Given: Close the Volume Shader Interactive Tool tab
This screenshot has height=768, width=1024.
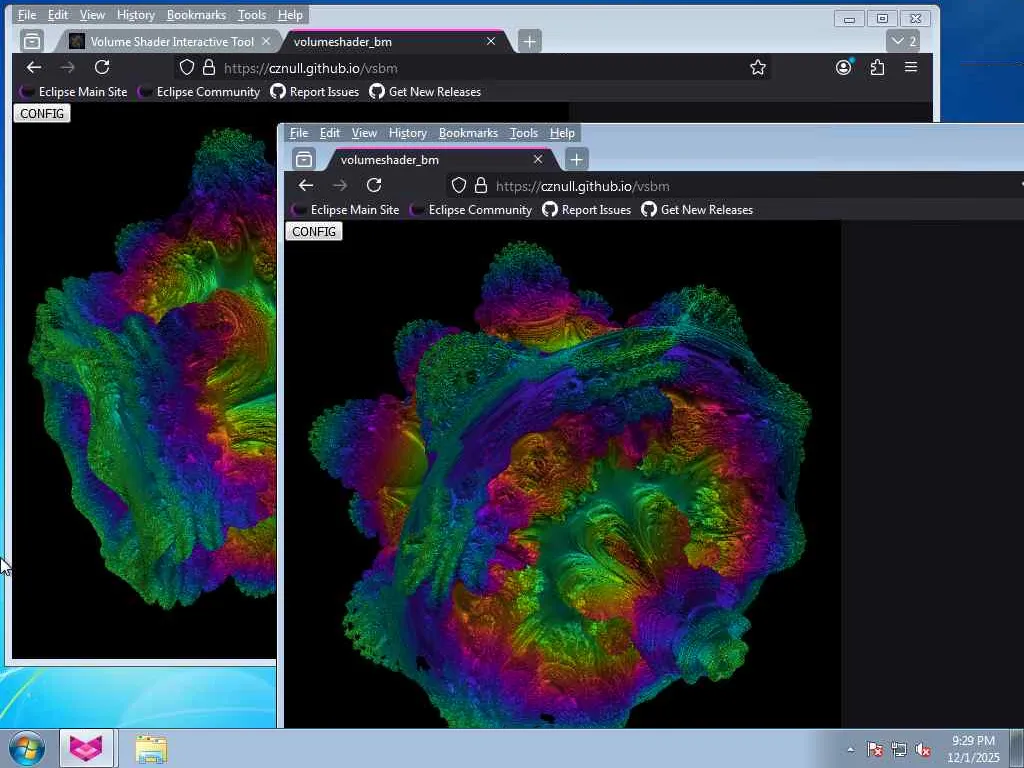Looking at the screenshot, I should coord(266,41).
